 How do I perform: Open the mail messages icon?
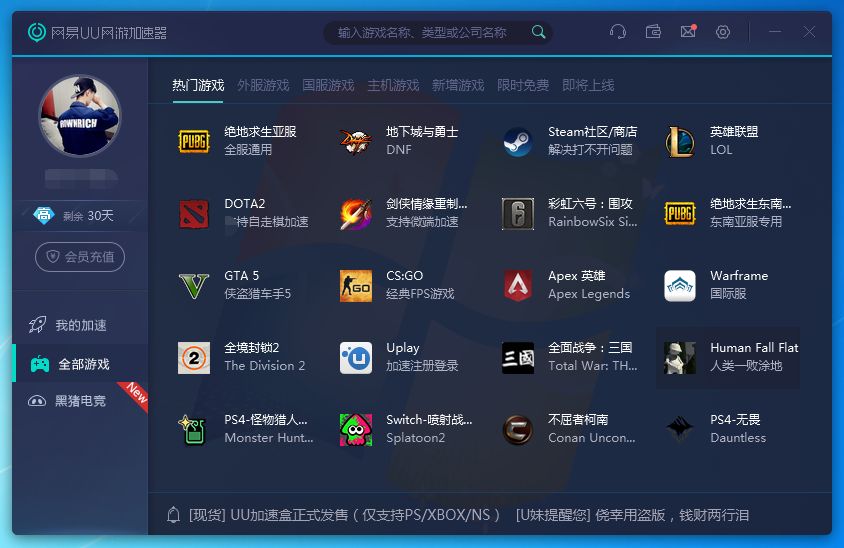click(688, 32)
